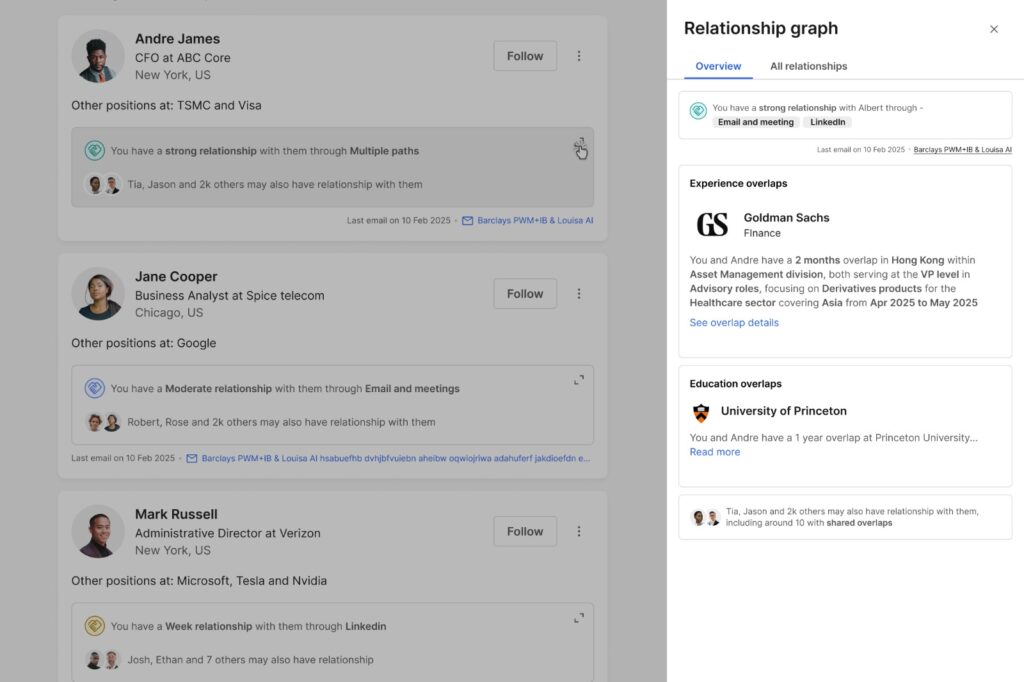Switch to the All relationships tab
The height and width of the screenshot is (682, 1024).
click(808, 66)
